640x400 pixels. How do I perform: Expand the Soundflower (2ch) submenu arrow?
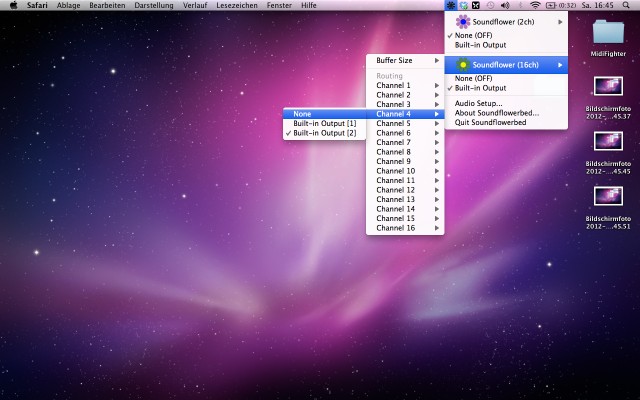click(x=560, y=22)
